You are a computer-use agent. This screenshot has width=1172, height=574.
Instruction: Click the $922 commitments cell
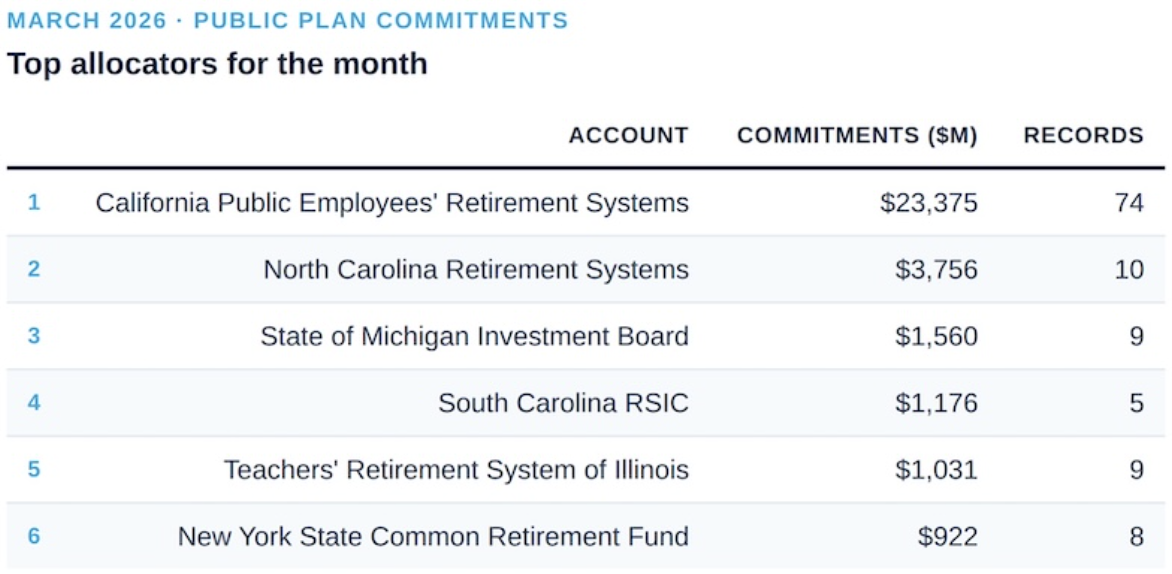pos(947,537)
